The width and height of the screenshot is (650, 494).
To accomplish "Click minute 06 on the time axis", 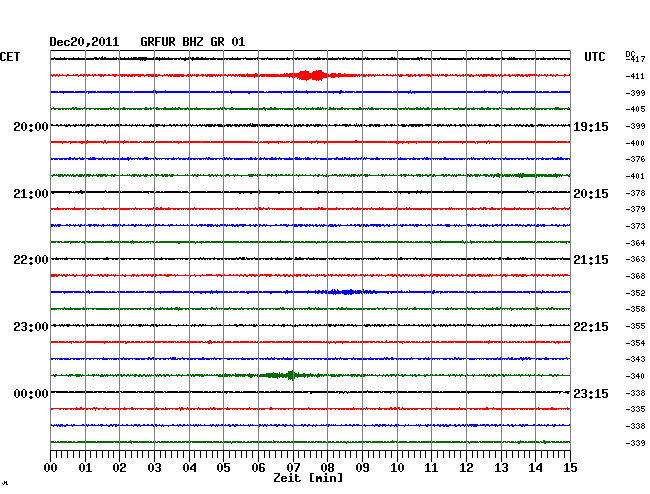I will click(x=258, y=468).
